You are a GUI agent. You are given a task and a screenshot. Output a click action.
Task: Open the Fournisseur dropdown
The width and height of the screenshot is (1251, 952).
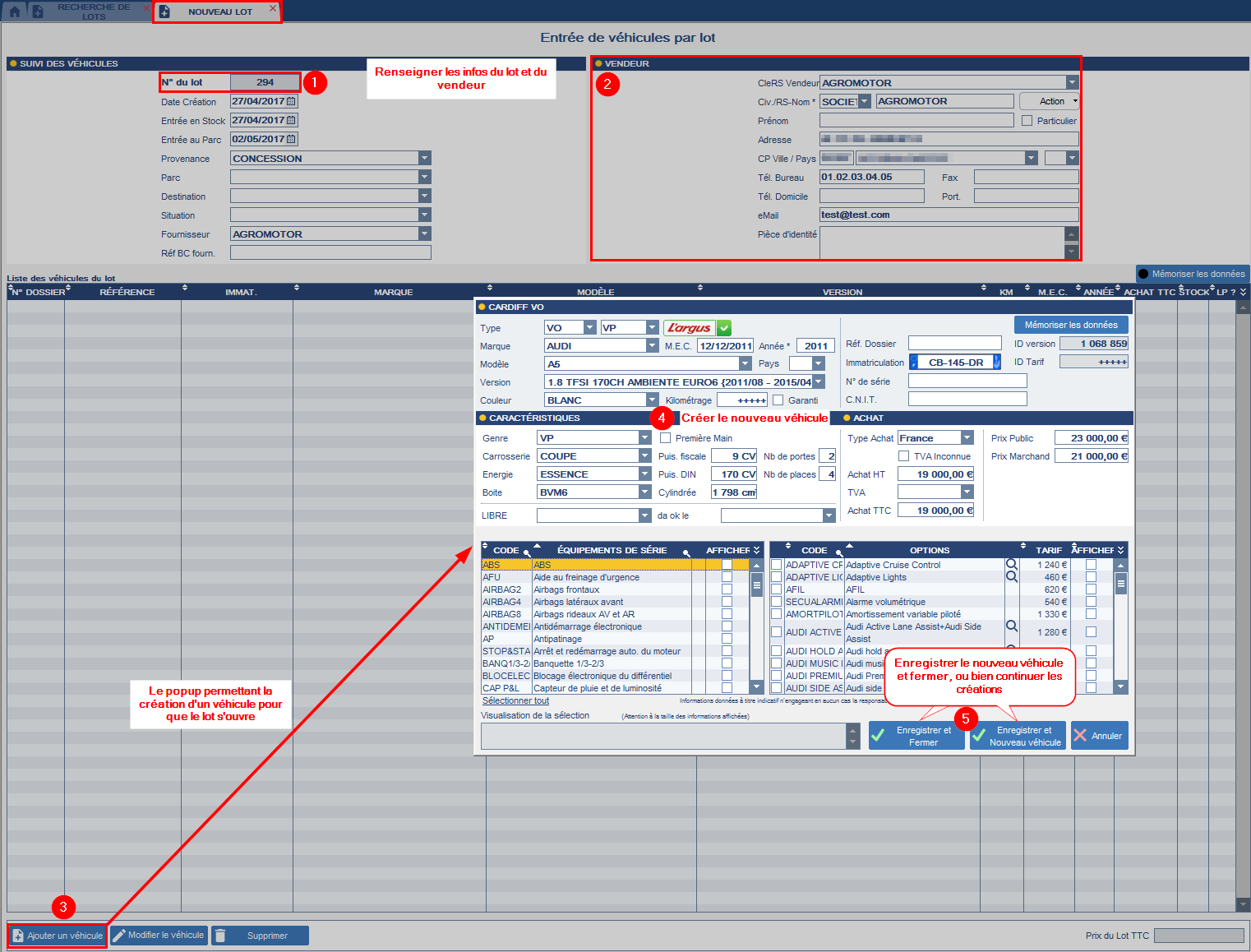424,233
